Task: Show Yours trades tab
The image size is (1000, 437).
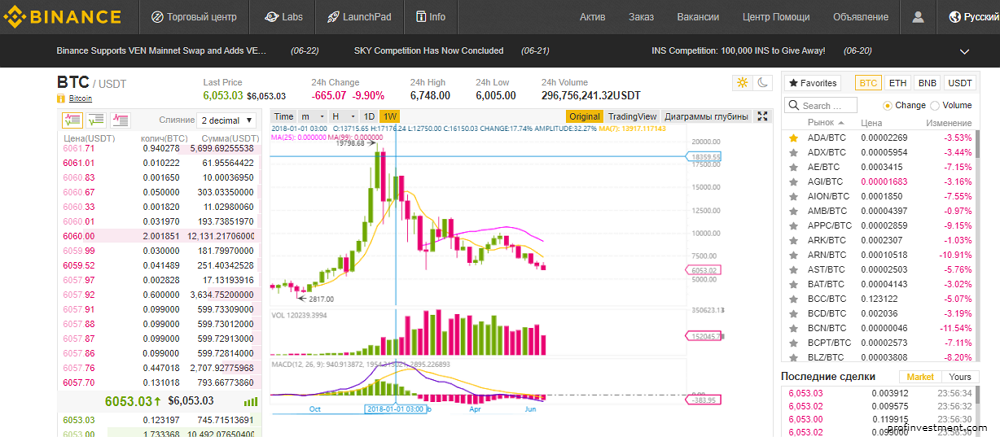Action: tap(960, 376)
